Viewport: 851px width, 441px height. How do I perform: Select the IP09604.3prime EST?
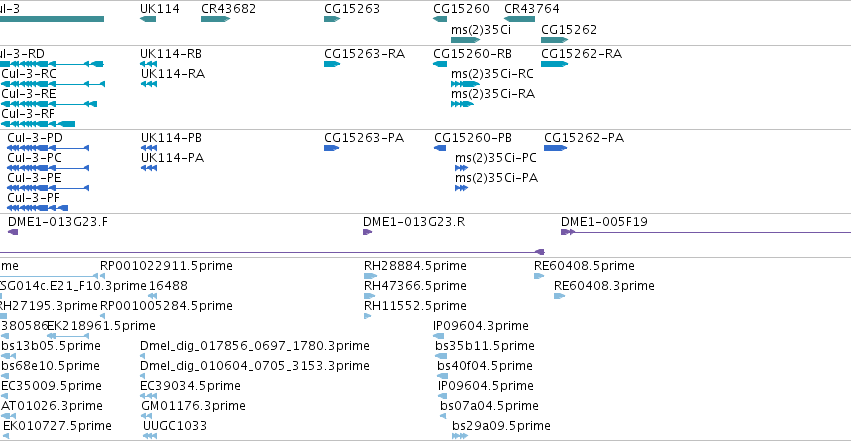pyautogui.click(x=481, y=326)
